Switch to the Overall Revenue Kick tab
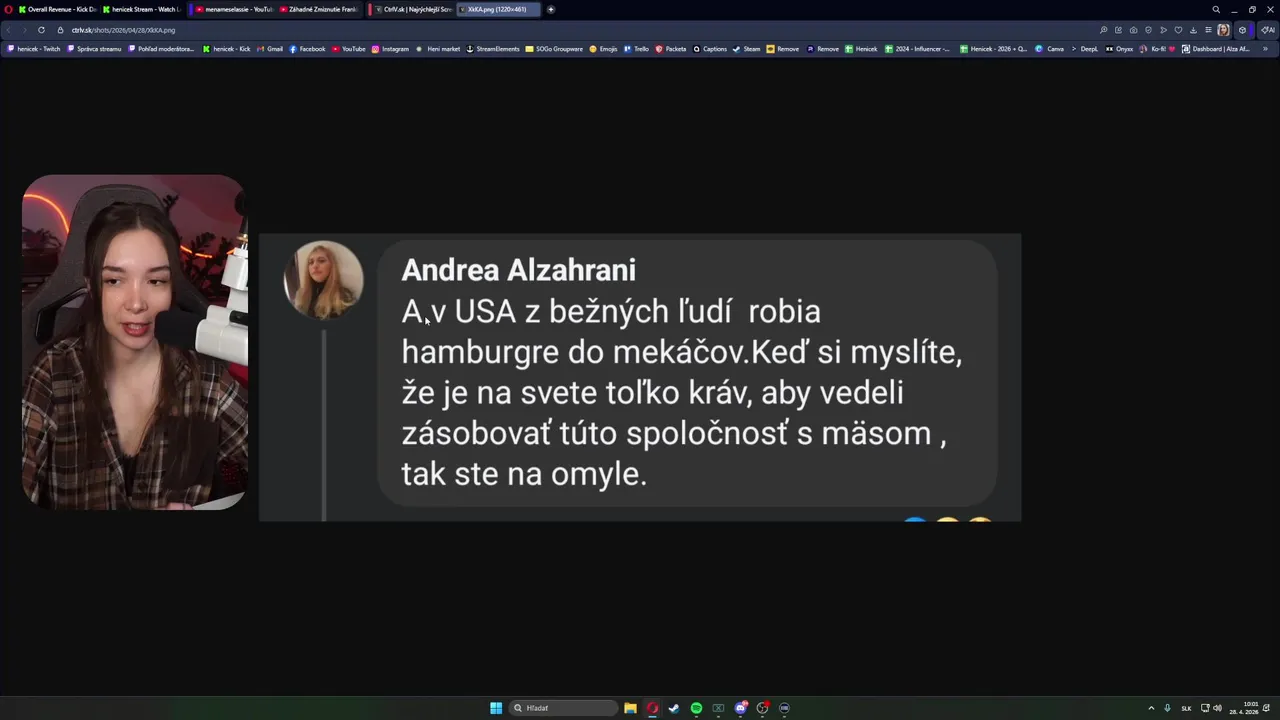The height and width of the screenshot is (720, 1280). [x=57, y=9]
